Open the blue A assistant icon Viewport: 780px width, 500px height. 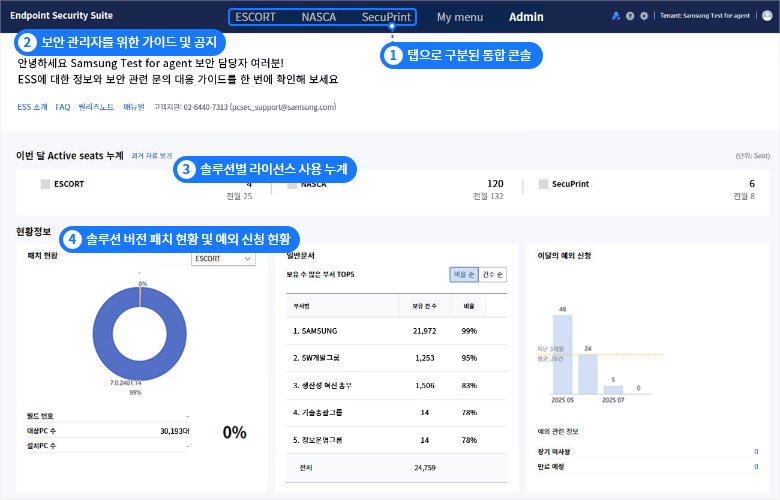[616, 16]
